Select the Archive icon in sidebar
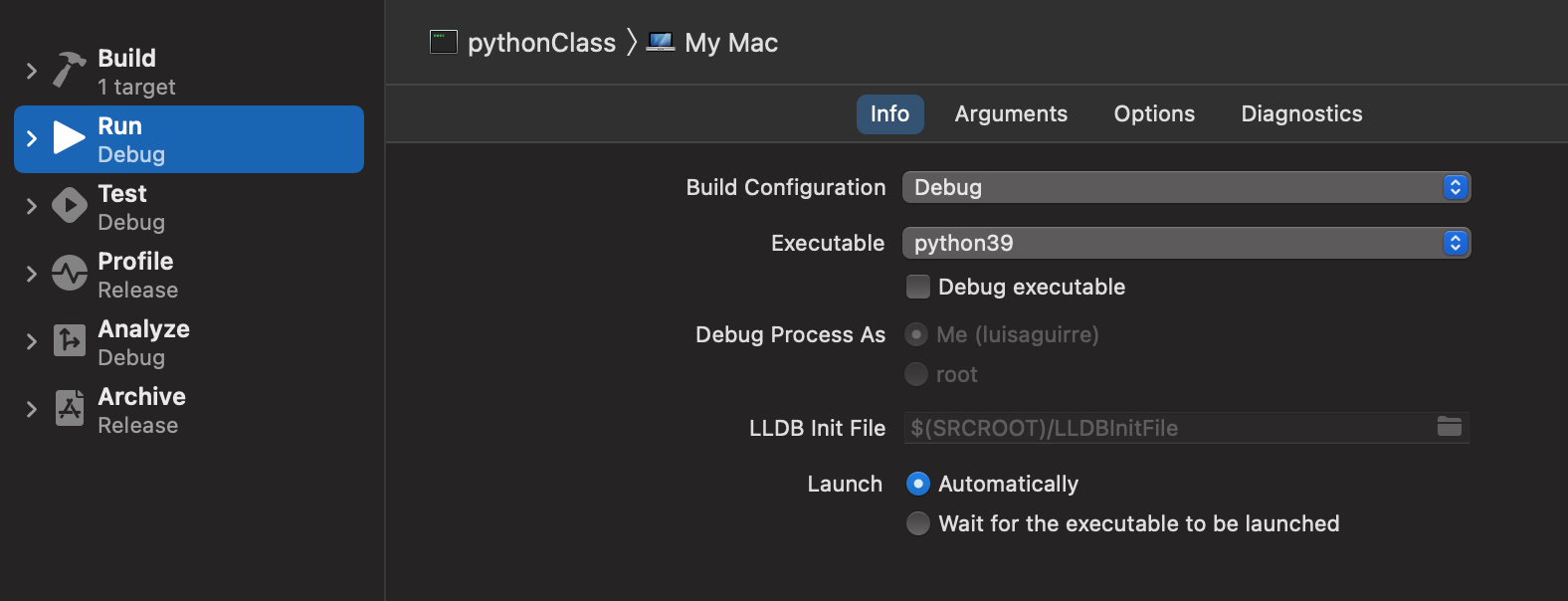This screenshot has height=601, width=1568. point(69,409)
